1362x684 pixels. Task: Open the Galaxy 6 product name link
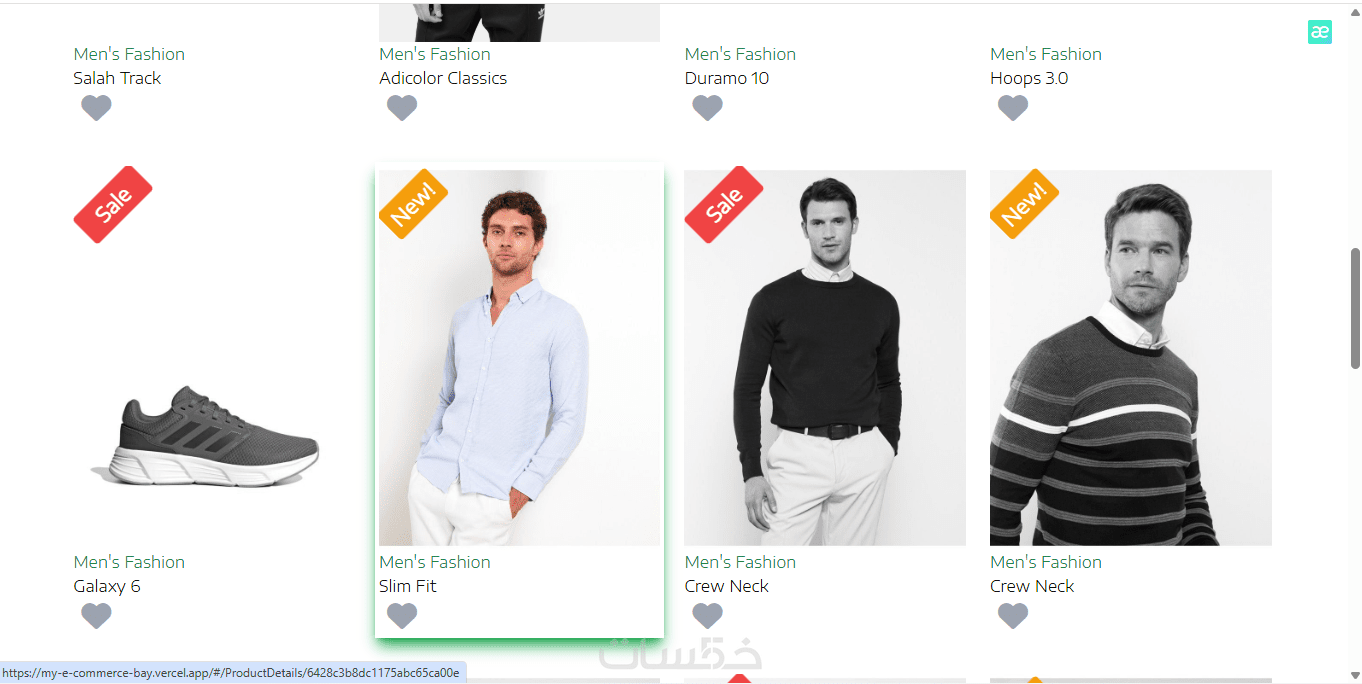coord(107,586)
